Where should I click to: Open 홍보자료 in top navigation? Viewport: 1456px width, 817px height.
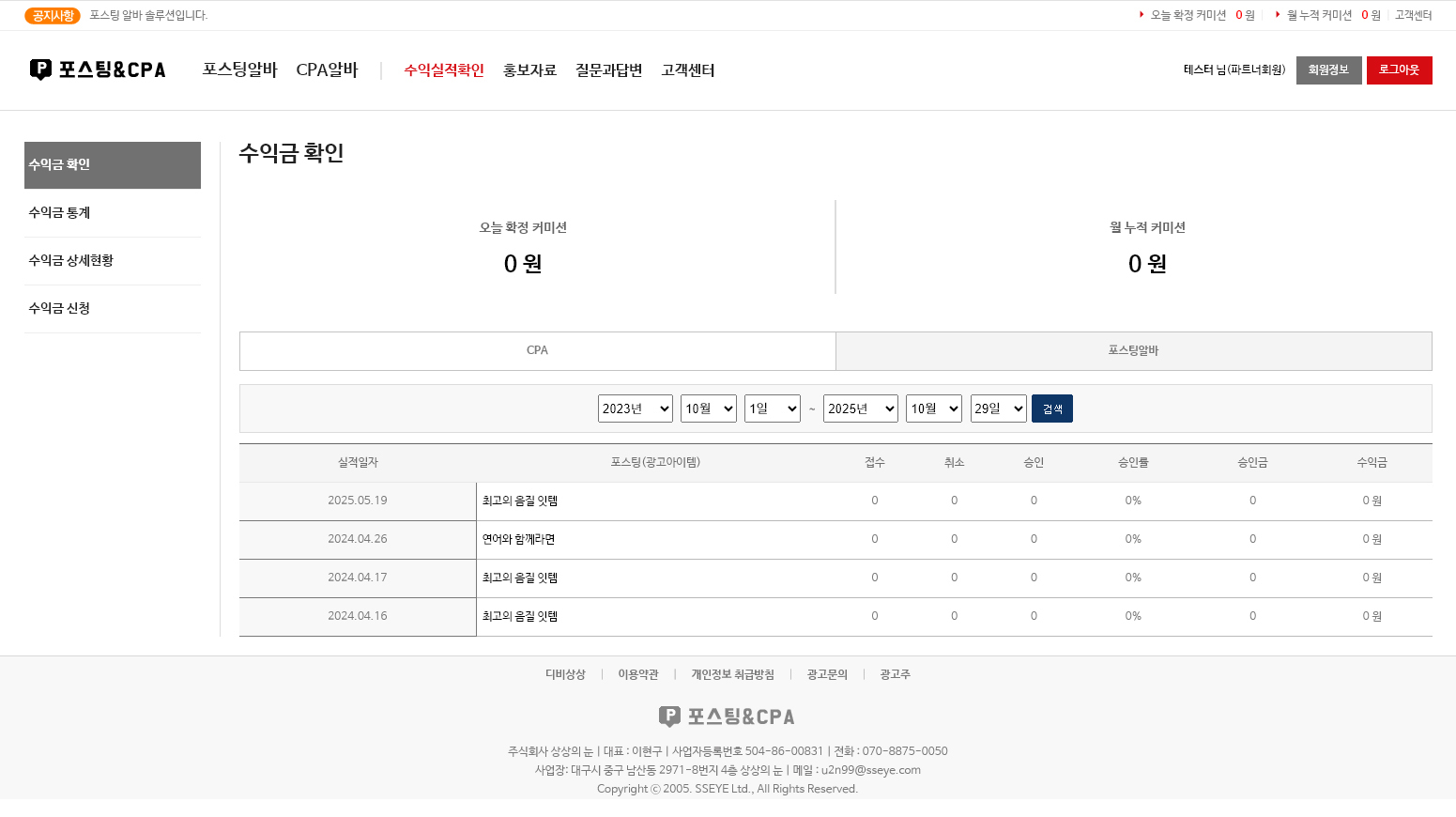pos(529,70)
